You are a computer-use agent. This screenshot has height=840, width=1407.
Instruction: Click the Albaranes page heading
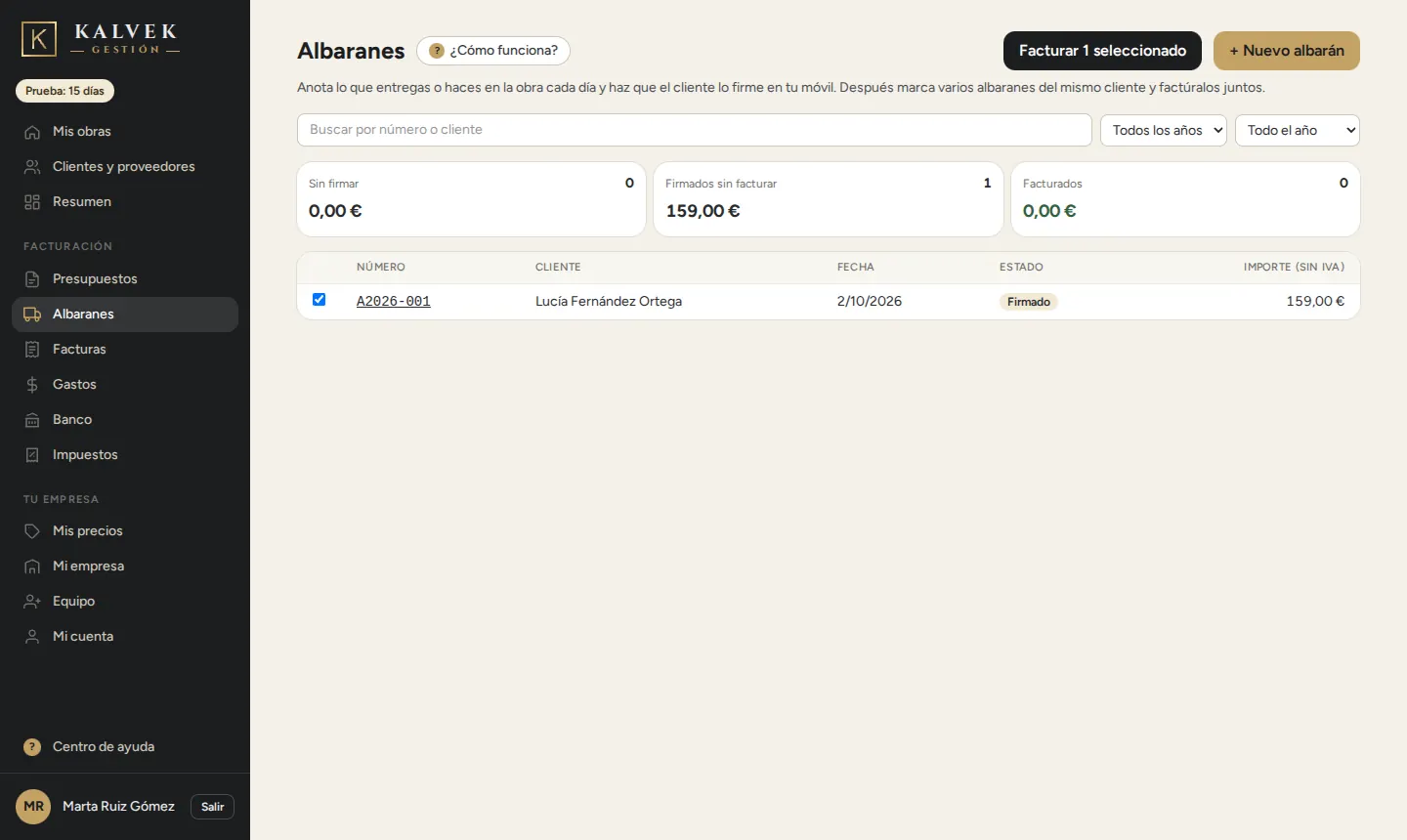coord(351,51)
